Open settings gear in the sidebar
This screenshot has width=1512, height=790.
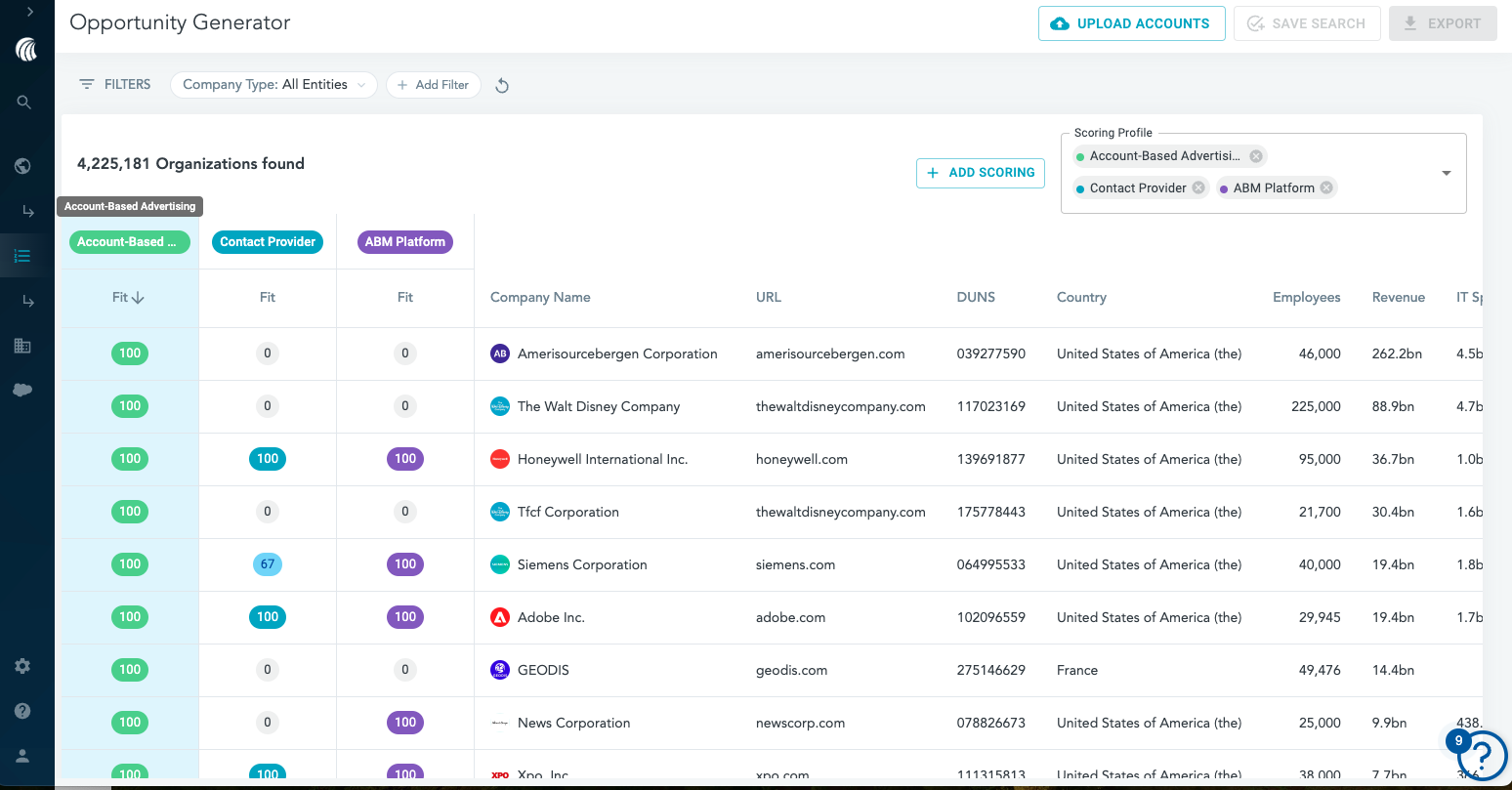22,666
